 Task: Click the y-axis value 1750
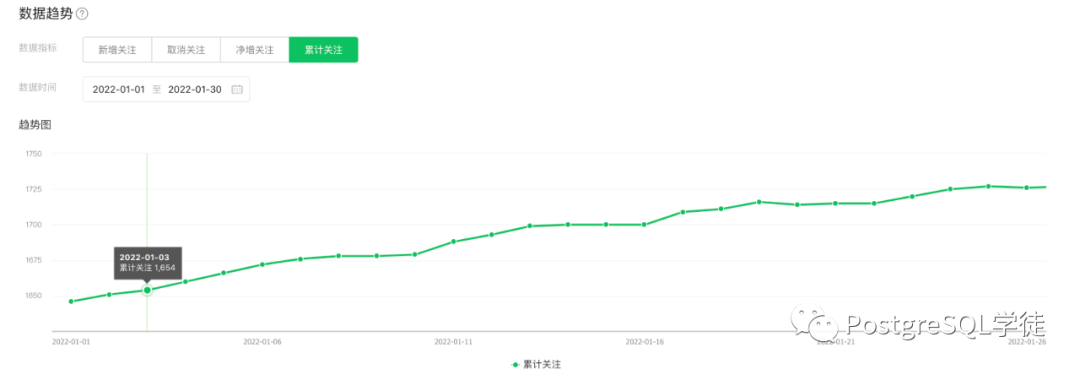tap(34, 154)
